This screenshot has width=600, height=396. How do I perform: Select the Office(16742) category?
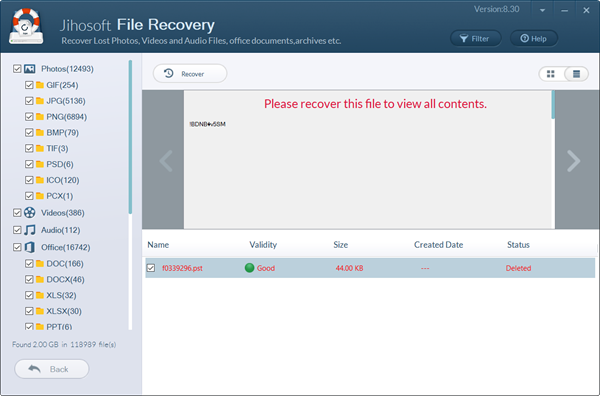click(66, 247)
